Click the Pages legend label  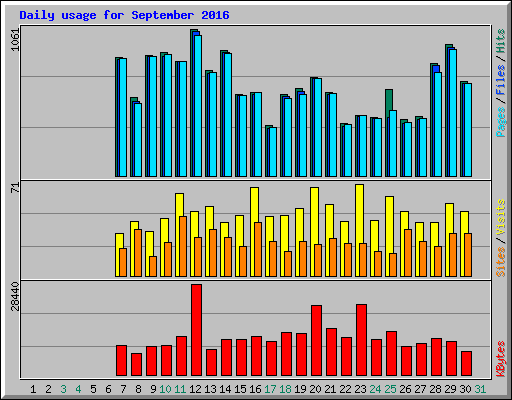coord(501,122)
